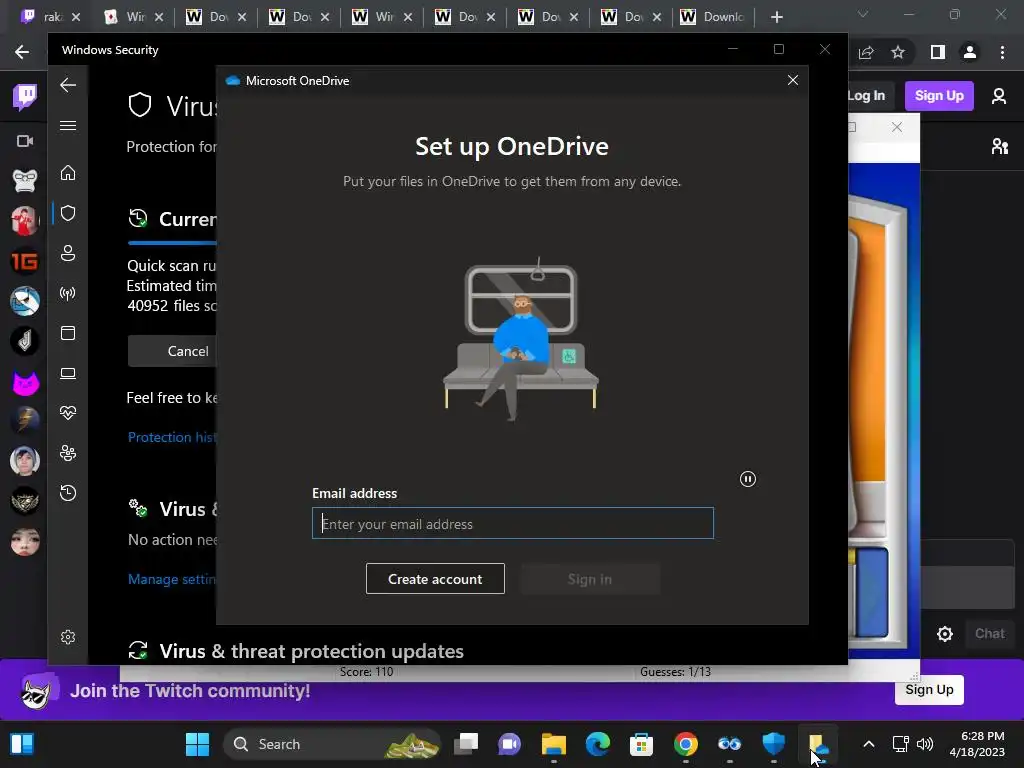Image resolution: width=1024 pixels, height=768 pixels.
Task: Open Firewall & network protection icon
Action: (68, 293)
